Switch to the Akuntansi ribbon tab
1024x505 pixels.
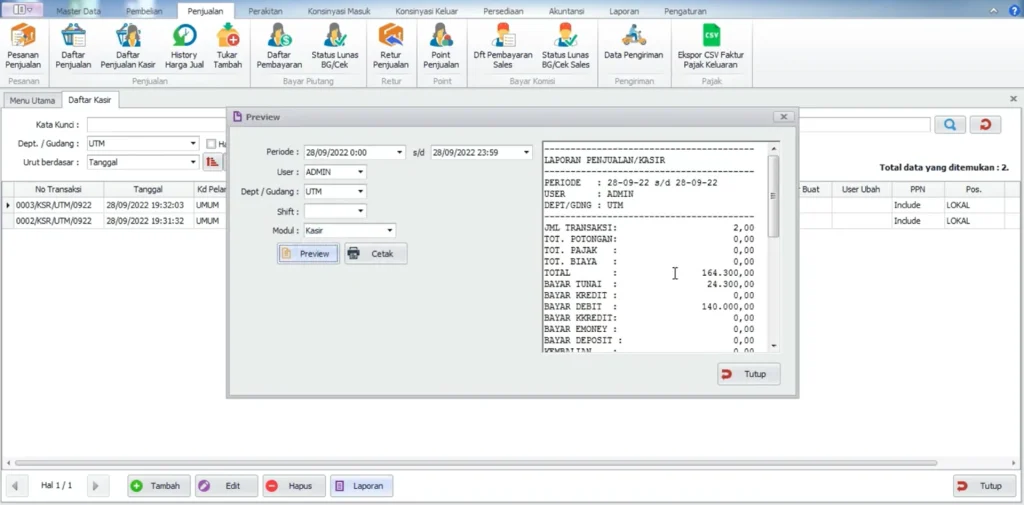567,10
